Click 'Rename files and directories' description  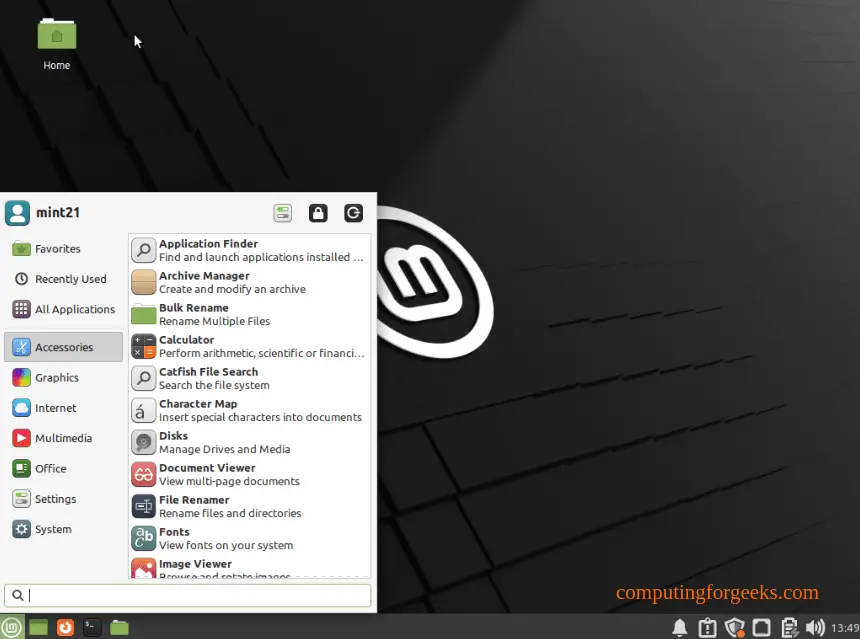coord(230,513)
